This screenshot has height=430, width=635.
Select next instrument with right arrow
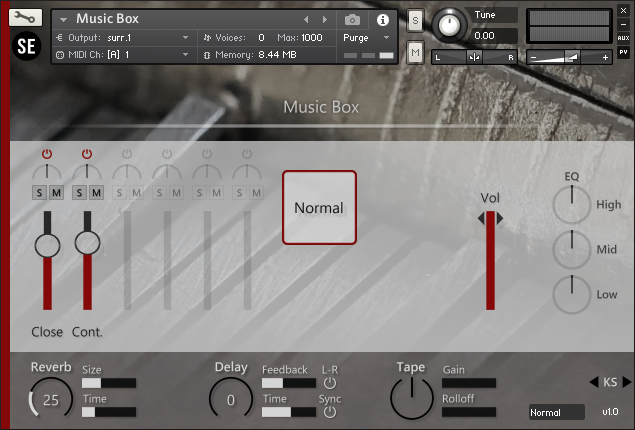click(325, 19)
